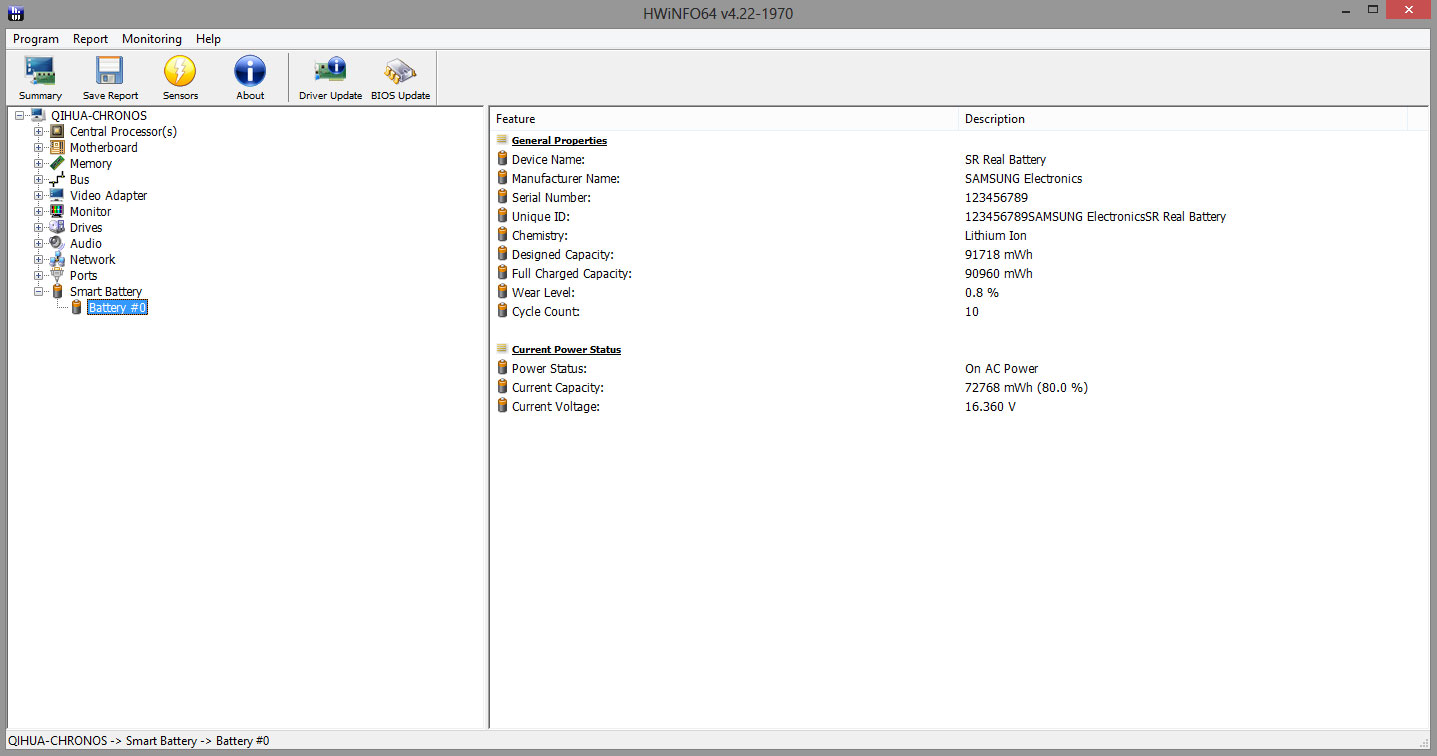Collapse the Smart Battery node
Screen dimensions: 1437x756
pyautogui.click(x=39, y=292)
